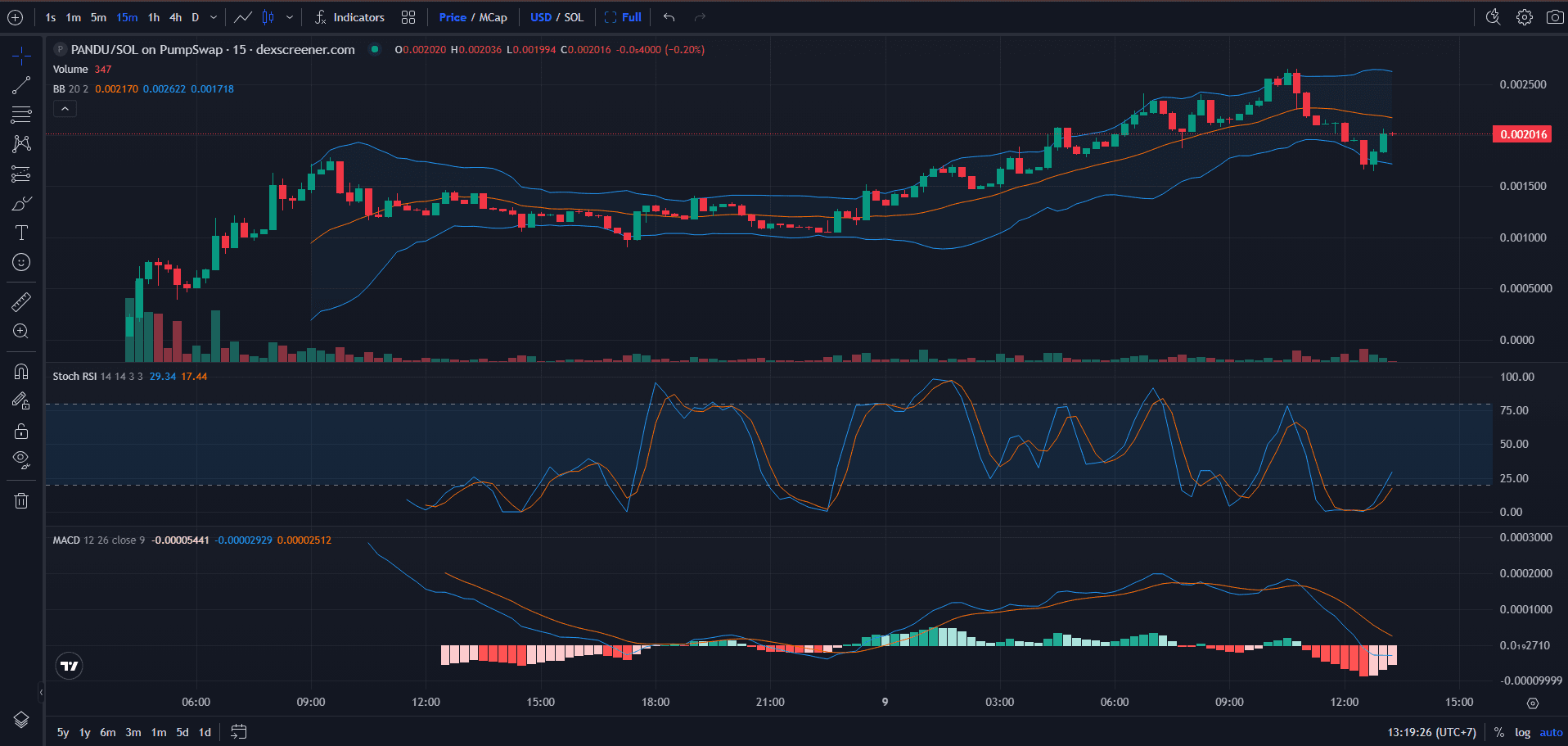Lock all drawings using the padlock icon
1568x746 pixels.
coord(20,431)
